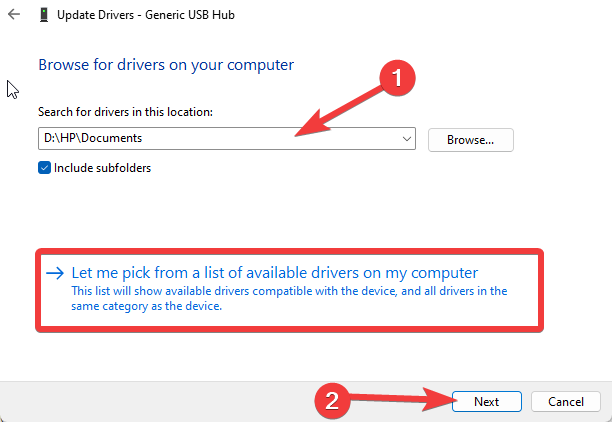Untick the Include subfolders checkbox

(44, 168)
